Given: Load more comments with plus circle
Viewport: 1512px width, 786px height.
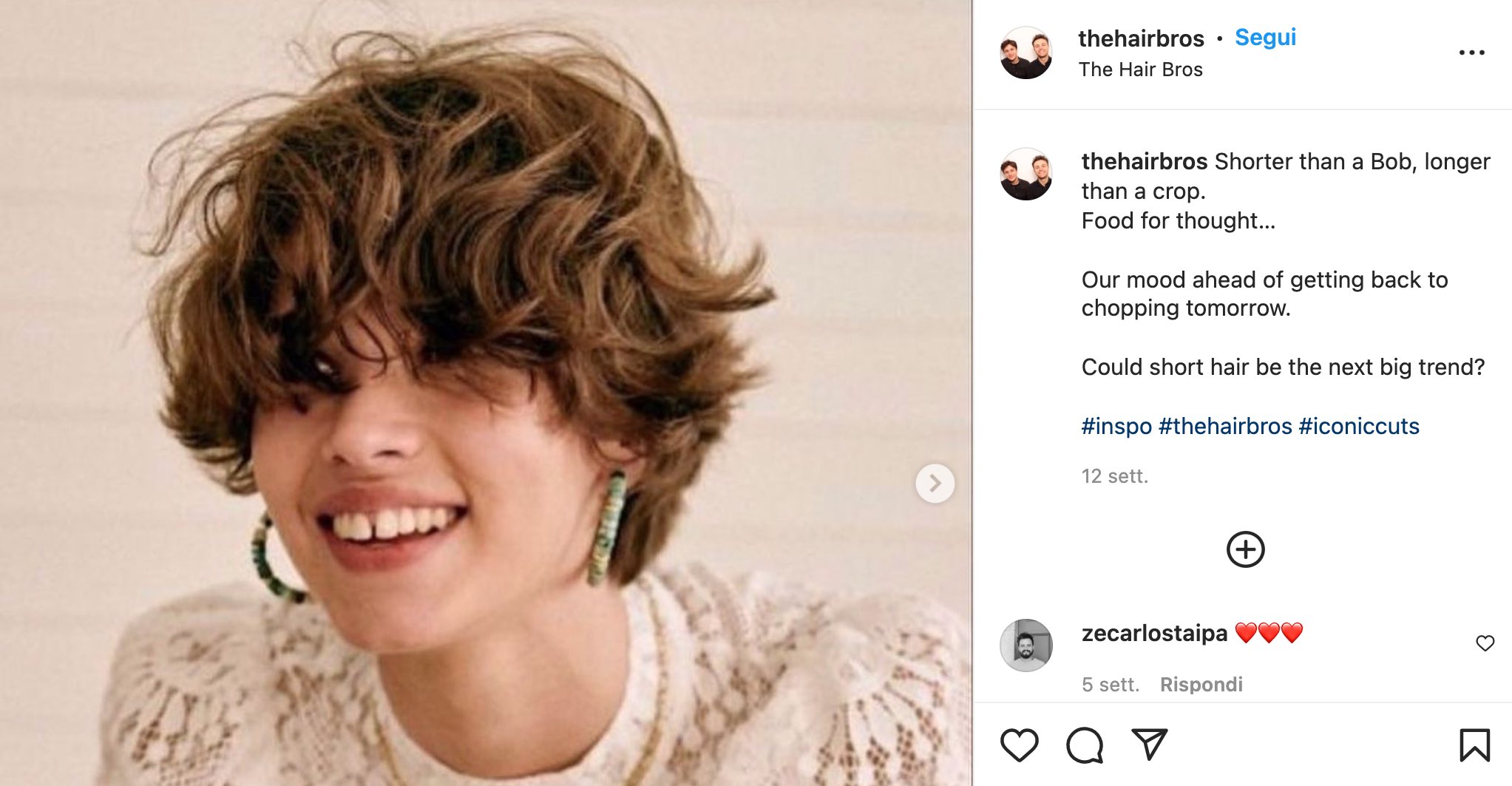Looking at the screenshot, I should coord(1245,549).
